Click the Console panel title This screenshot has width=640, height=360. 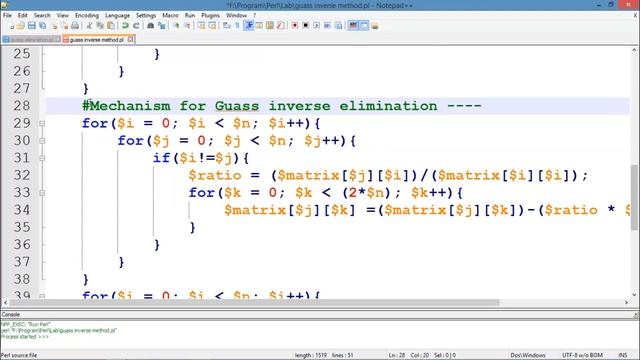[11, 314]
